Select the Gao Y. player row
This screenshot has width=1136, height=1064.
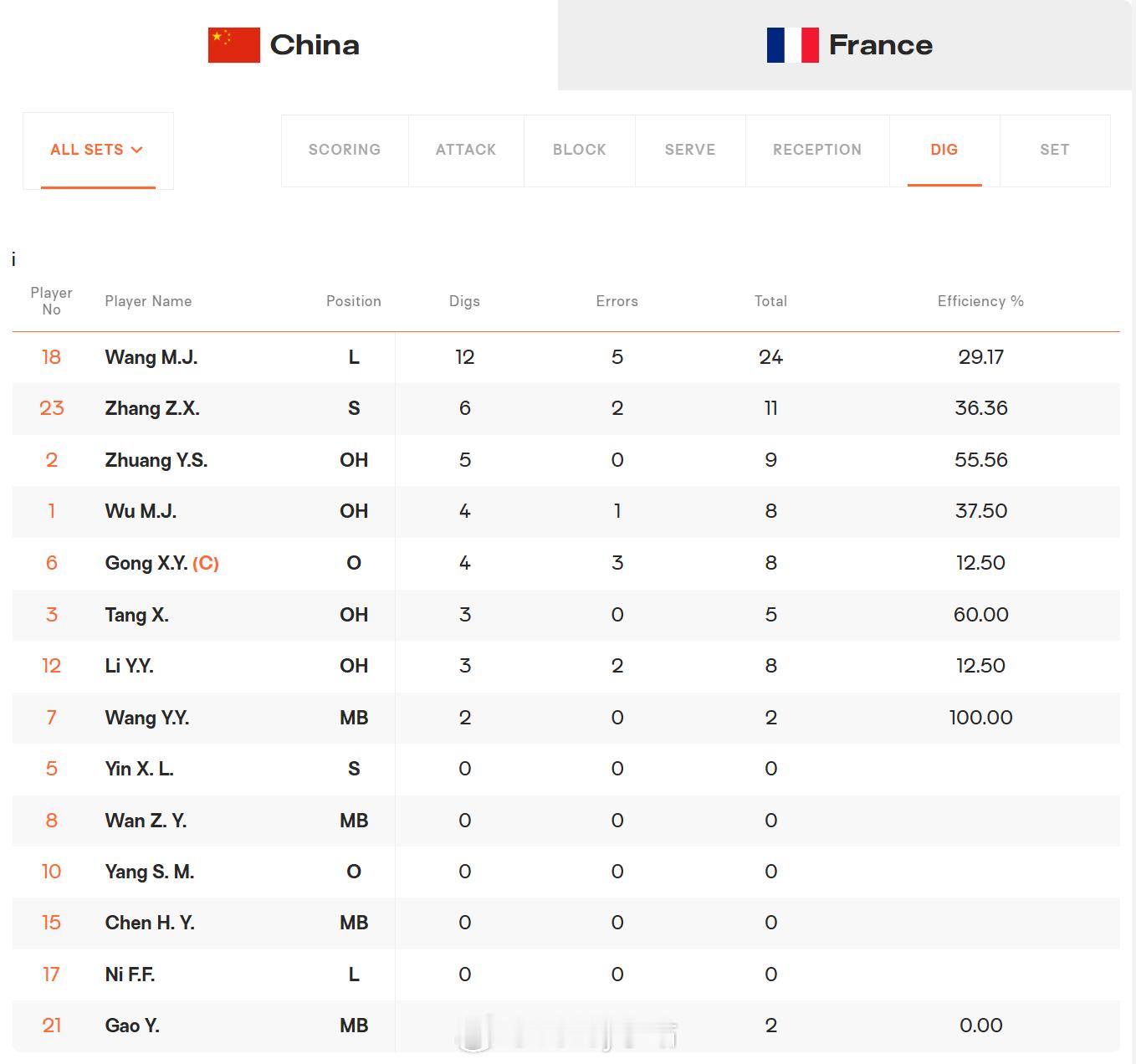565,1026
